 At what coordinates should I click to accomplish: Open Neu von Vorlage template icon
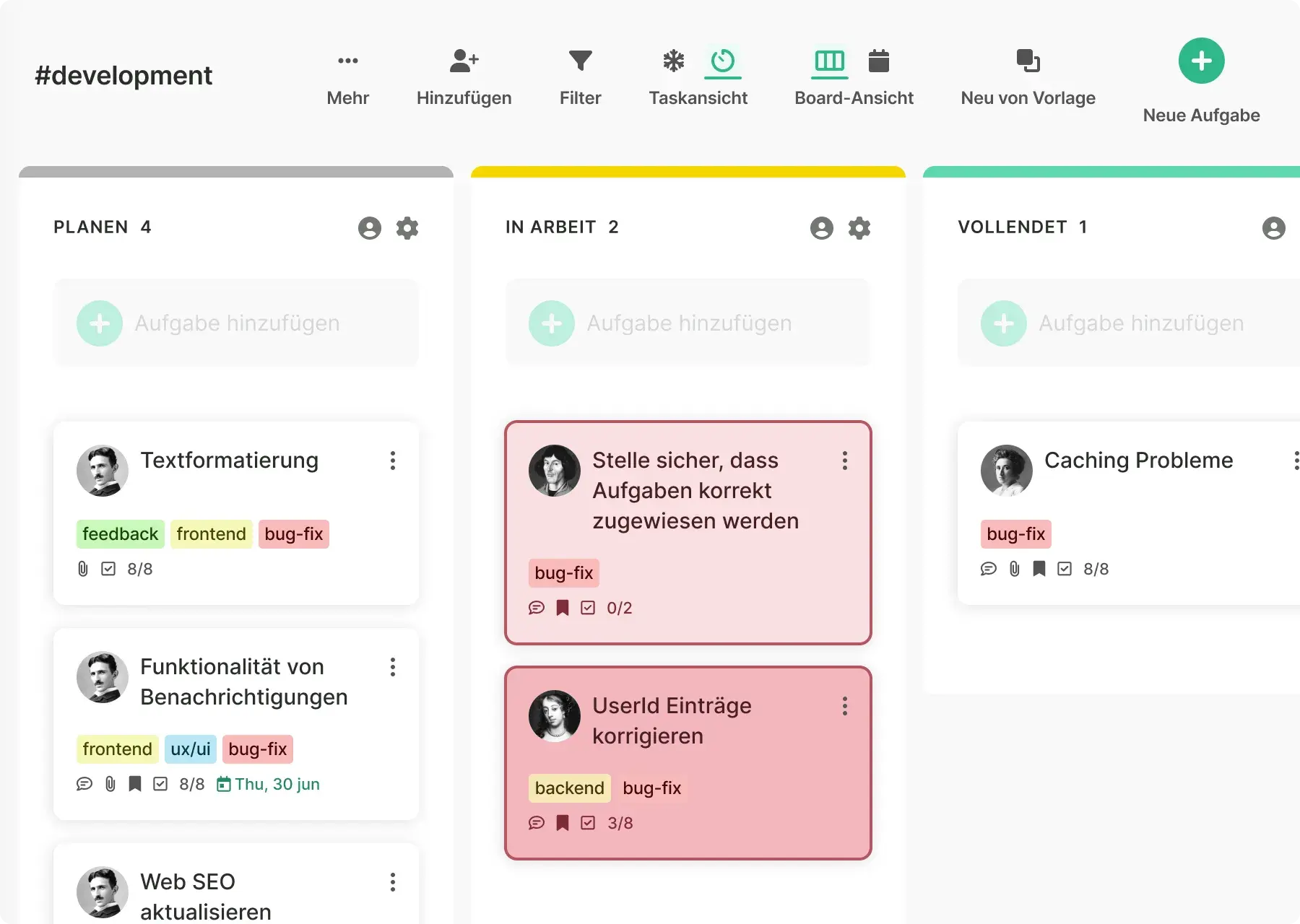click(1028, 61)
